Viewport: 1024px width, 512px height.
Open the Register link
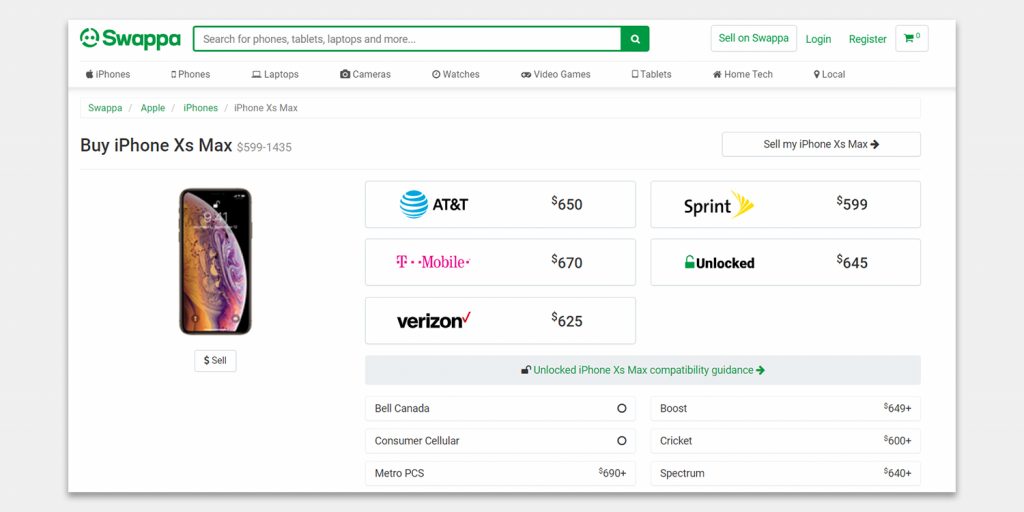[x=867, y=39]
